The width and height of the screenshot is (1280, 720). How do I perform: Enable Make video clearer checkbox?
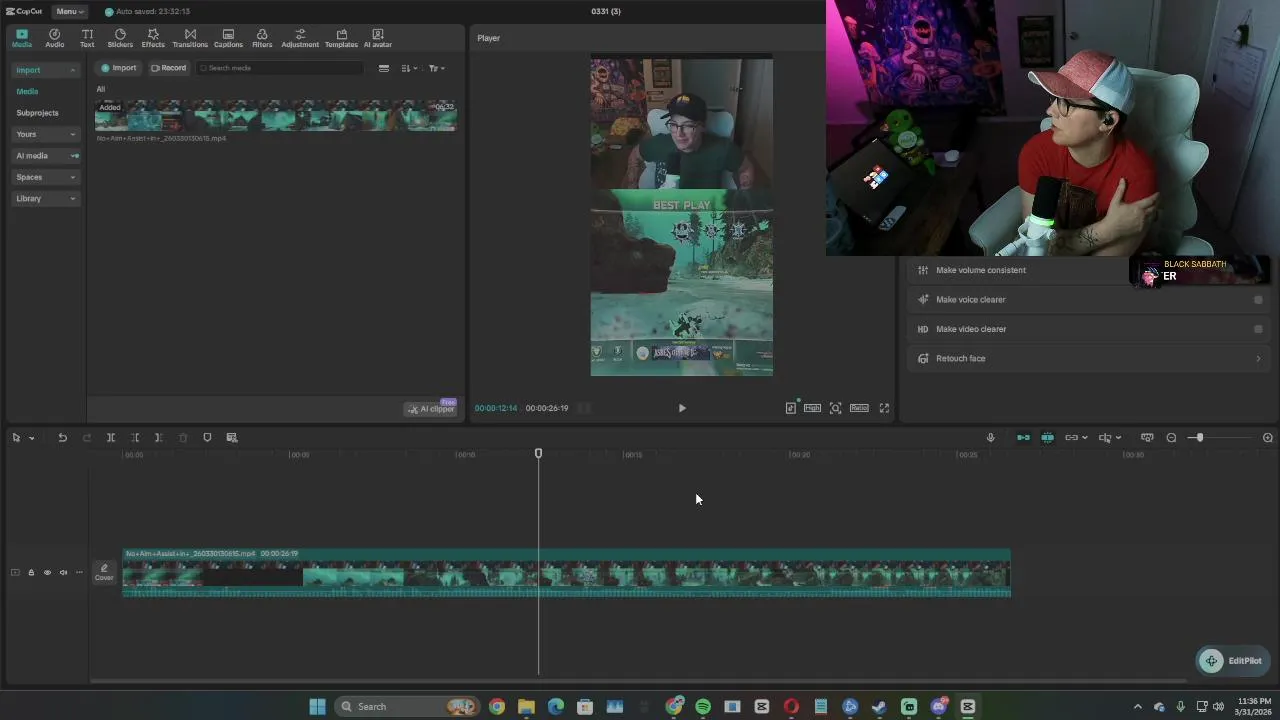click(x=1258, y=329)
